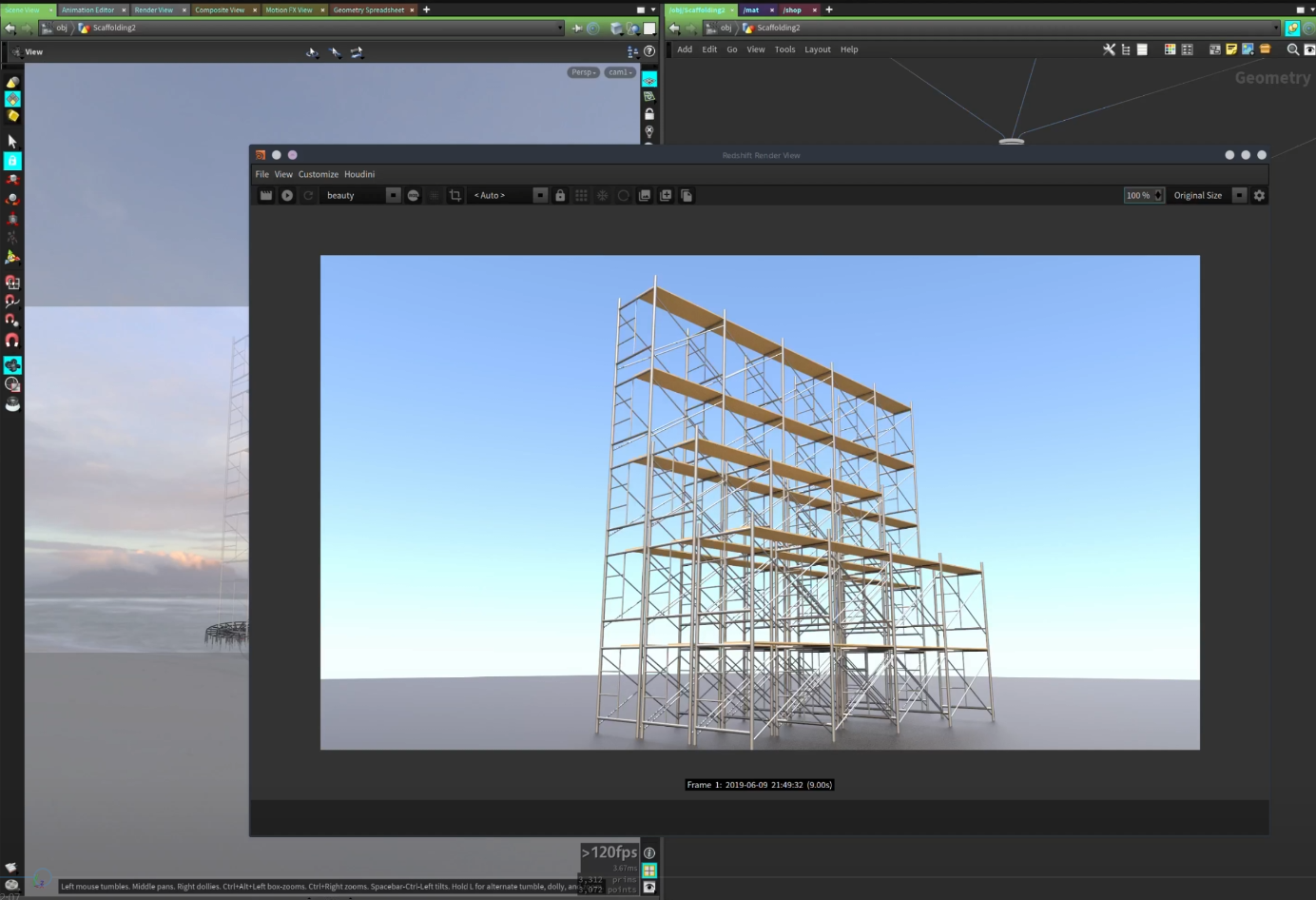Click the color palette icon in network editor toolbar
Image resolution: width=1316 pixels, height=900 pixels.
click(x=1170, y=49)
